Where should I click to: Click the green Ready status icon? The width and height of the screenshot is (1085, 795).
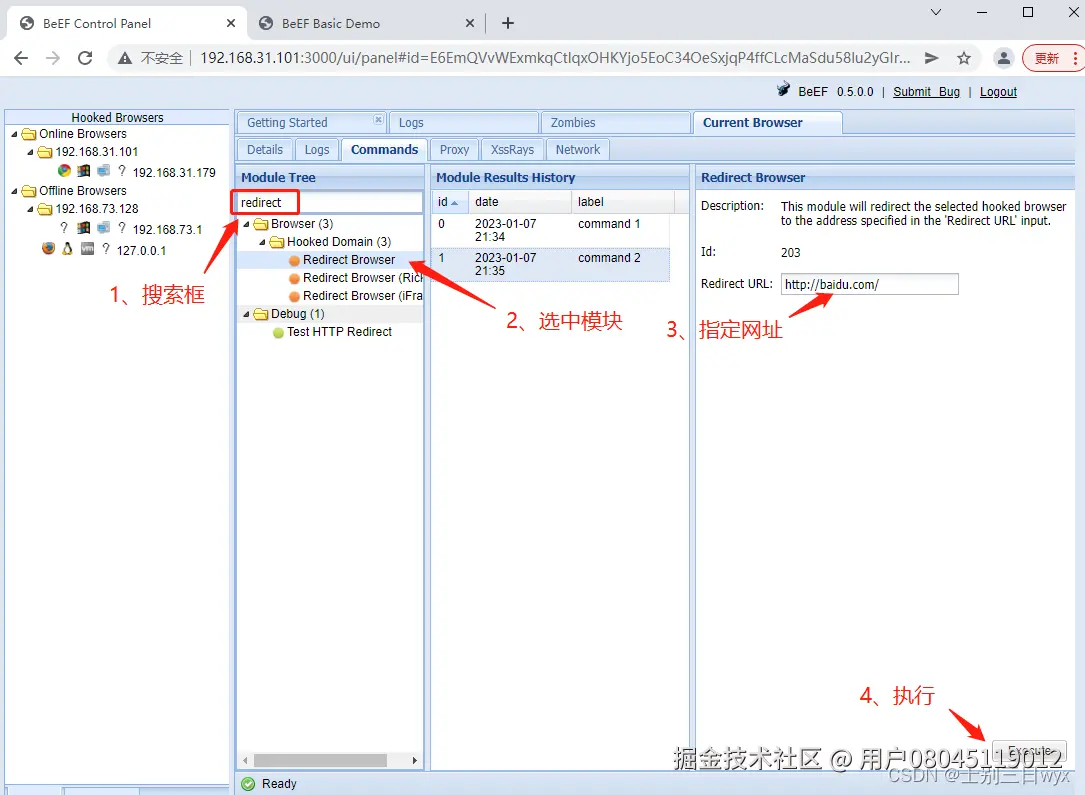coord(248,784)
